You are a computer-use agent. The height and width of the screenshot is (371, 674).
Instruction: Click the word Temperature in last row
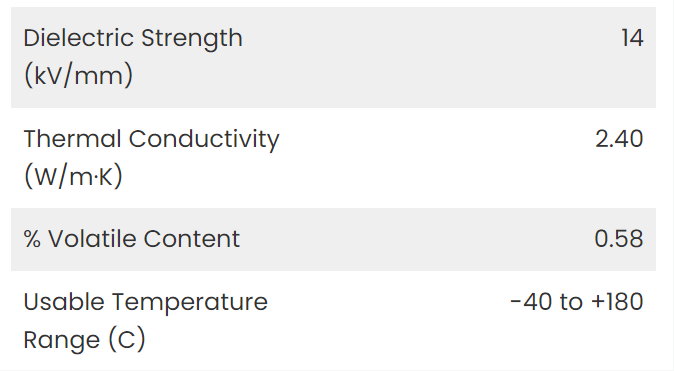click(190, 302)
